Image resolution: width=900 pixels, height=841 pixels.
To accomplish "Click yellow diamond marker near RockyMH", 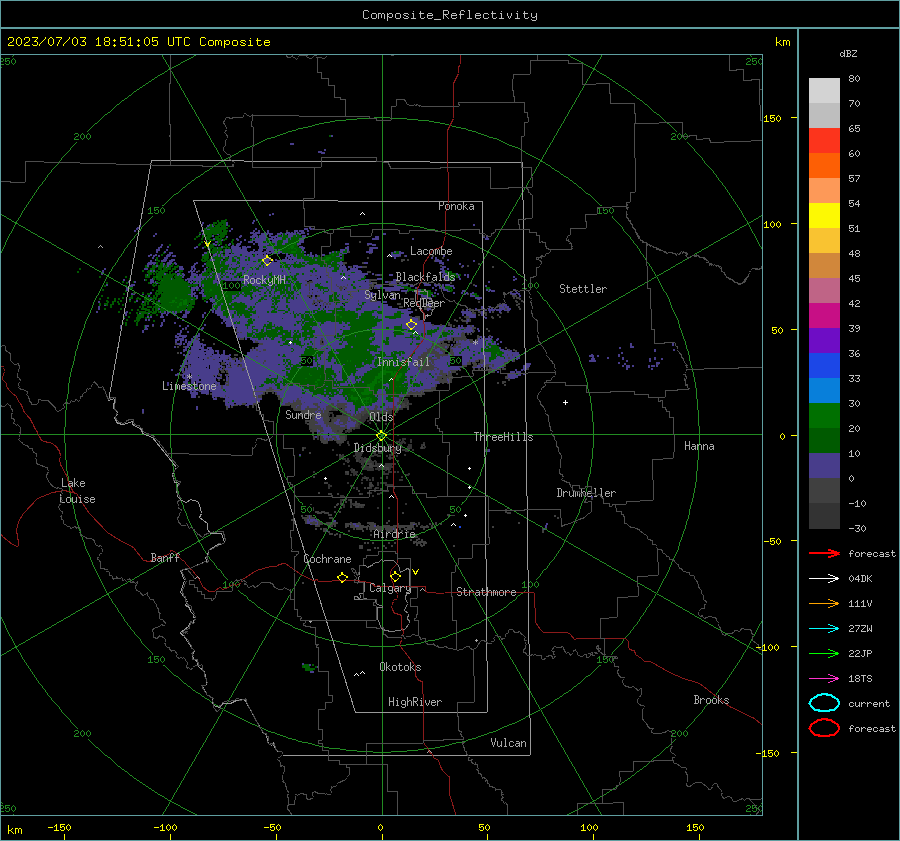I will (x=267, y=261).
